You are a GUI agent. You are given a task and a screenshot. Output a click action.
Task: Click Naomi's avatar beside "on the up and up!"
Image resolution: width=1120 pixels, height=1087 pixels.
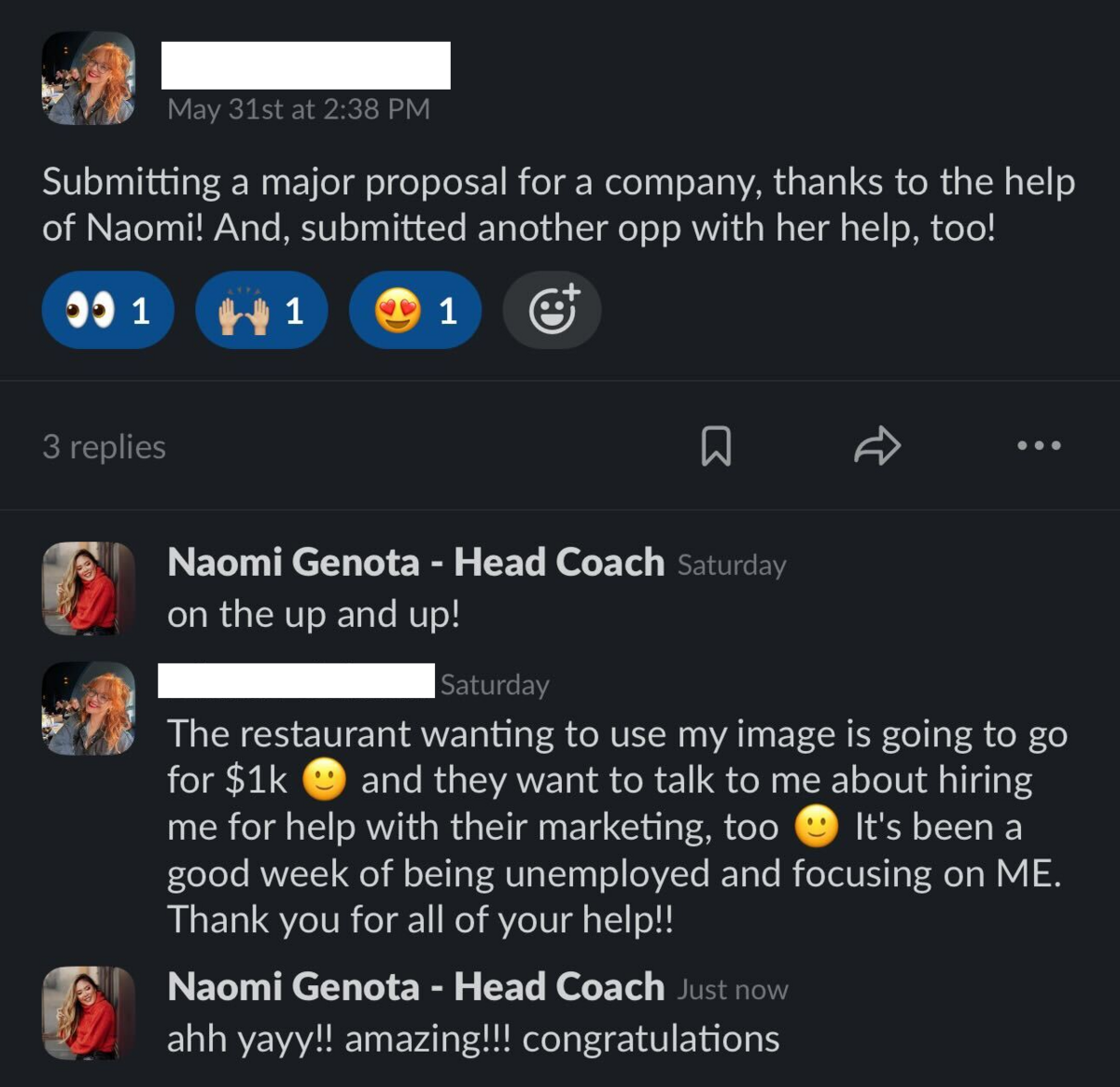(89, 588)
